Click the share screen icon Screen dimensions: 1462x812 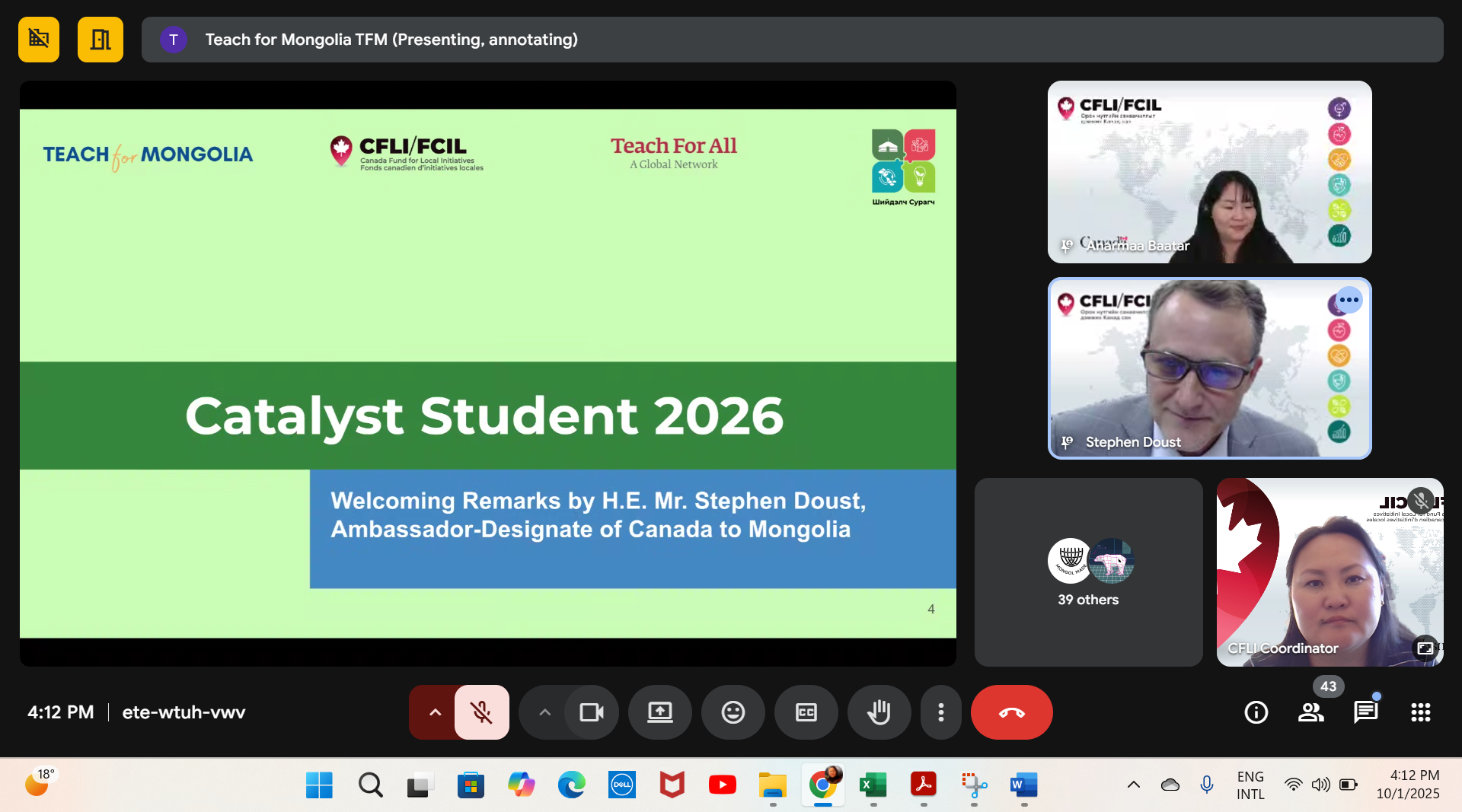click(659, 712)
